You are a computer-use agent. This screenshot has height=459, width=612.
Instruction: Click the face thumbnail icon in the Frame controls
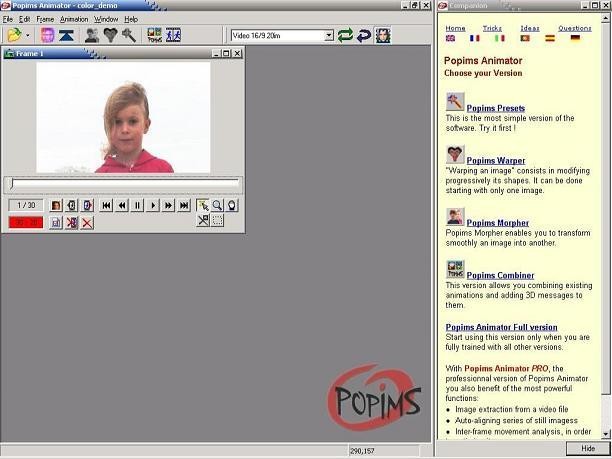56,205
